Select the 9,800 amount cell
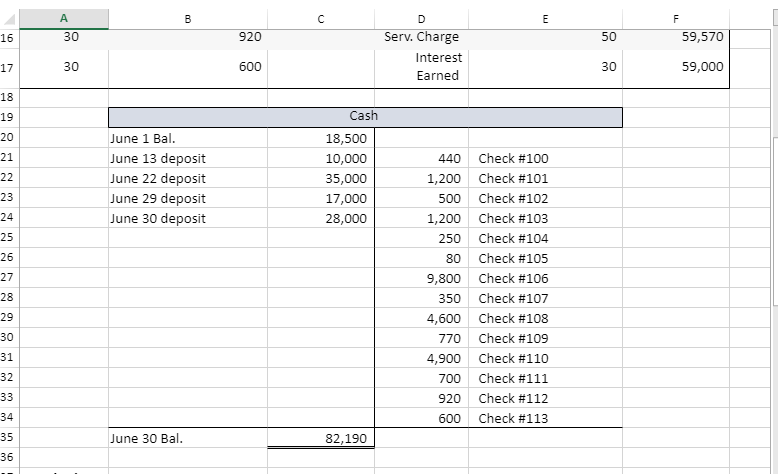Screen dimensions: 778x474 click(x=421, y=277)
